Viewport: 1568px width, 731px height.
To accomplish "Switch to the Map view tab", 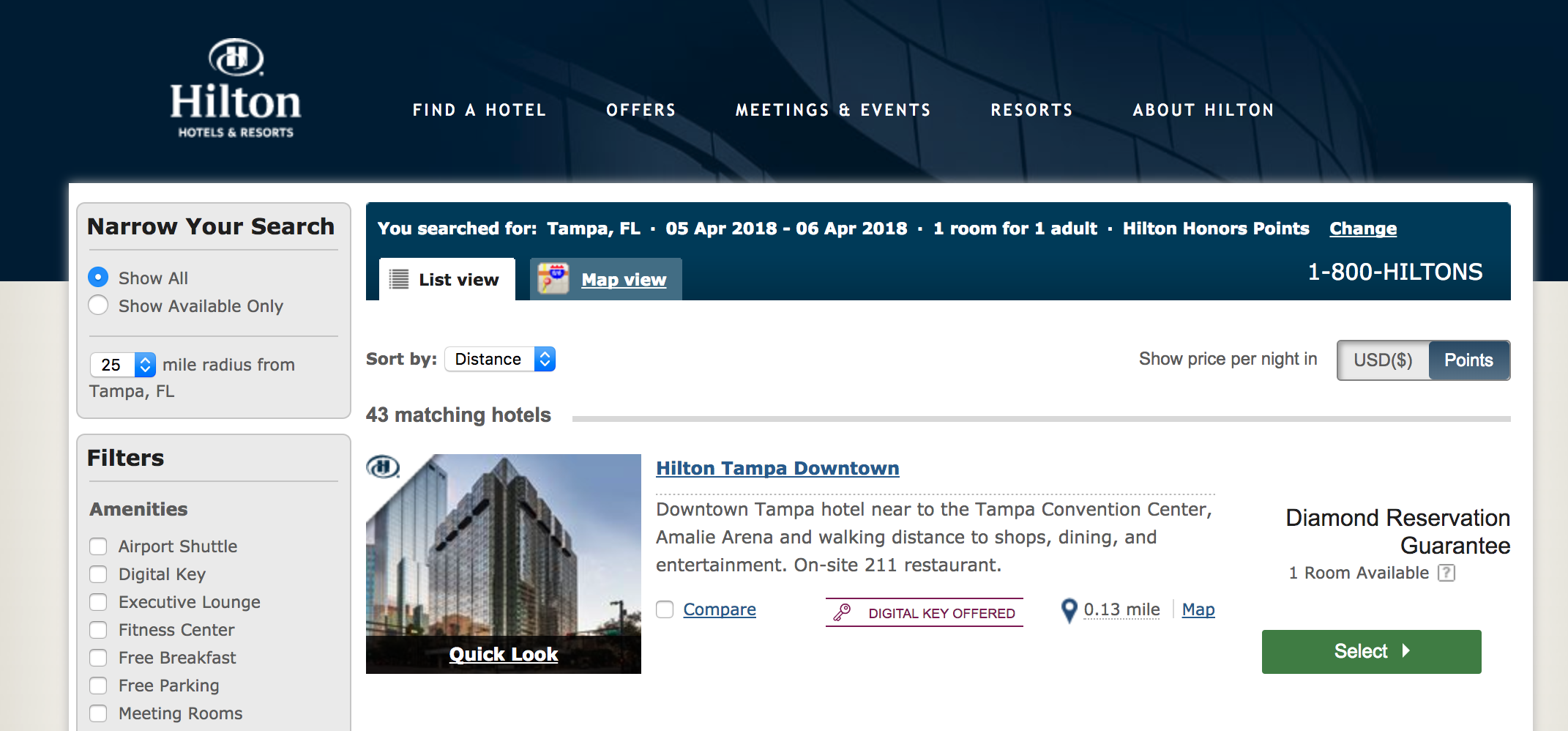I will (606, 279).
